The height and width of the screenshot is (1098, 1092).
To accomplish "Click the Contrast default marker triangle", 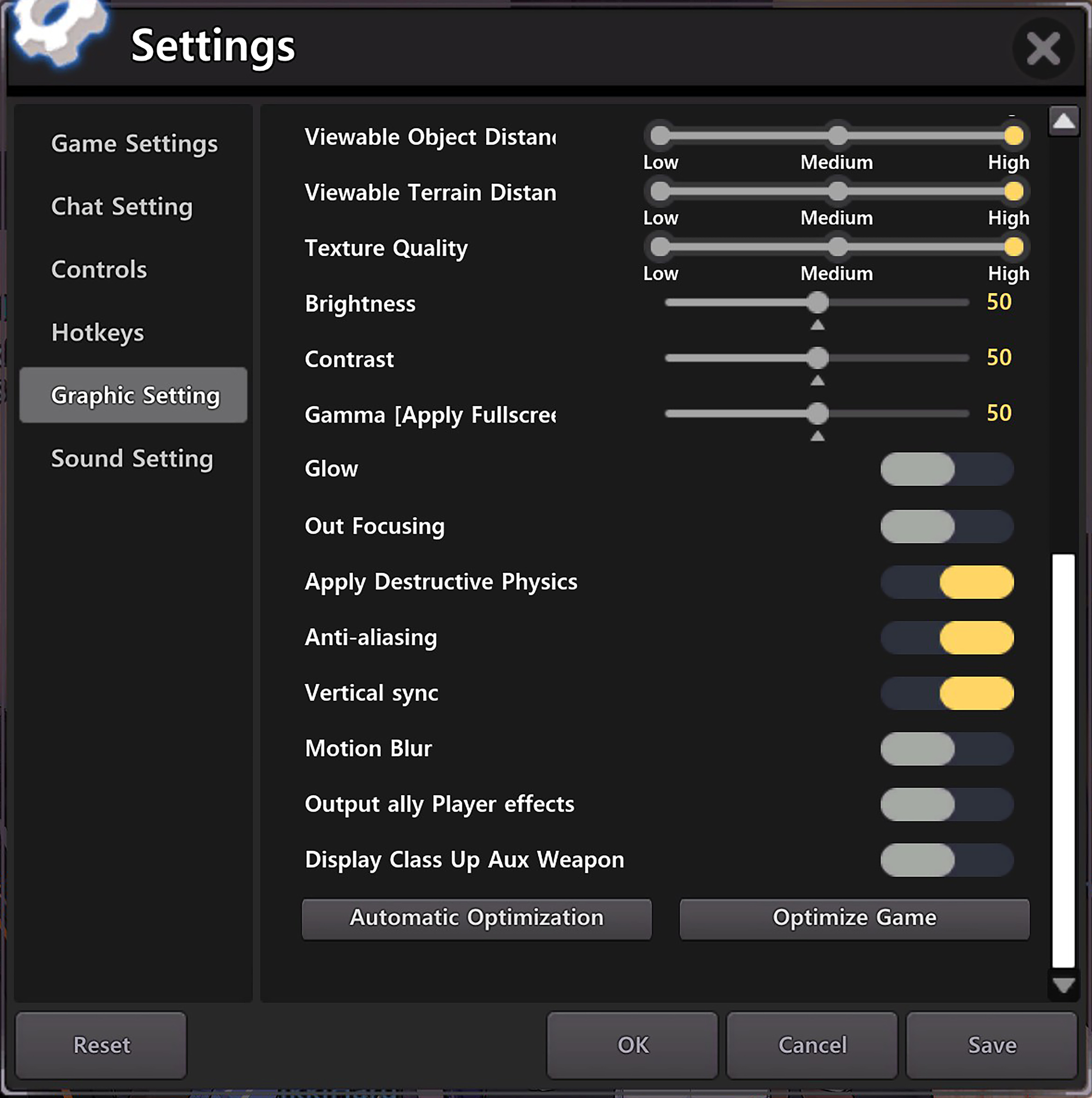I will (x=817, y=381).
